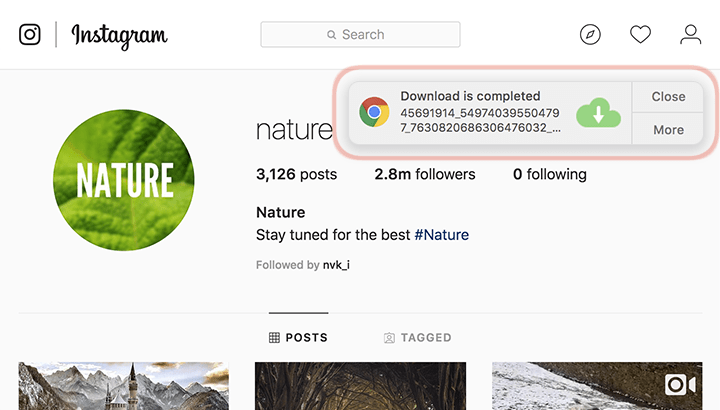Click the downloaded file name text
This screenshot has height=410, width=720.
point(480,120)
